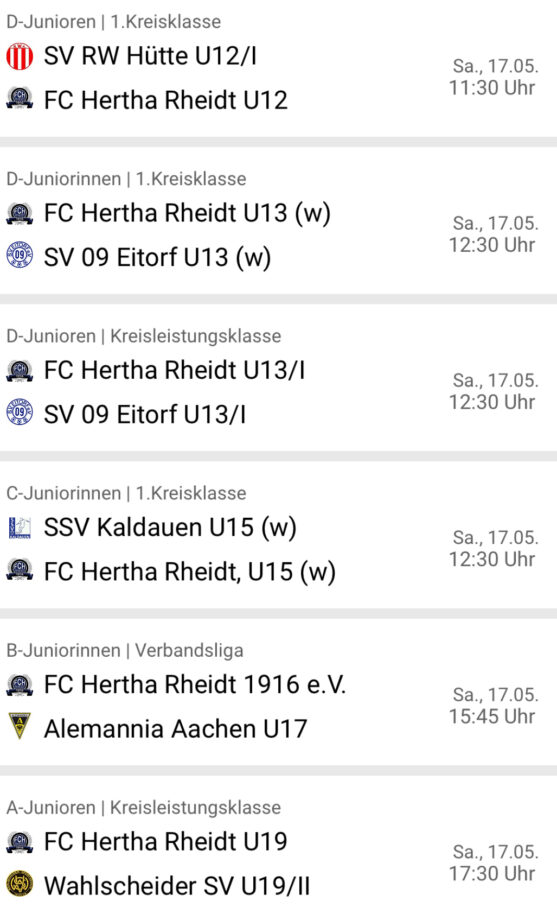Open team SV RW Hütte U12/I
This screenshot has height=914, width=557.
(150, 57)
